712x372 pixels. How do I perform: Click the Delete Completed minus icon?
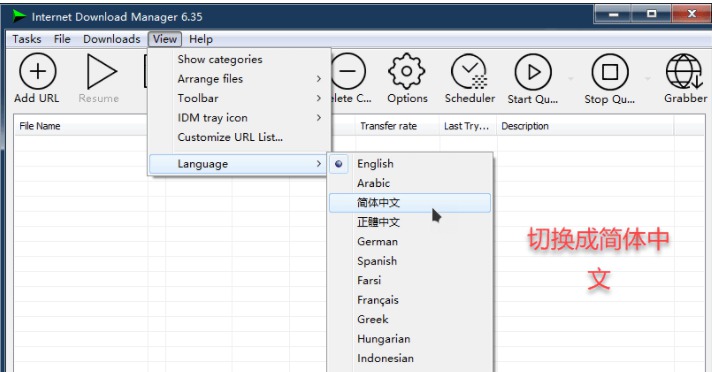click(348, 71)
